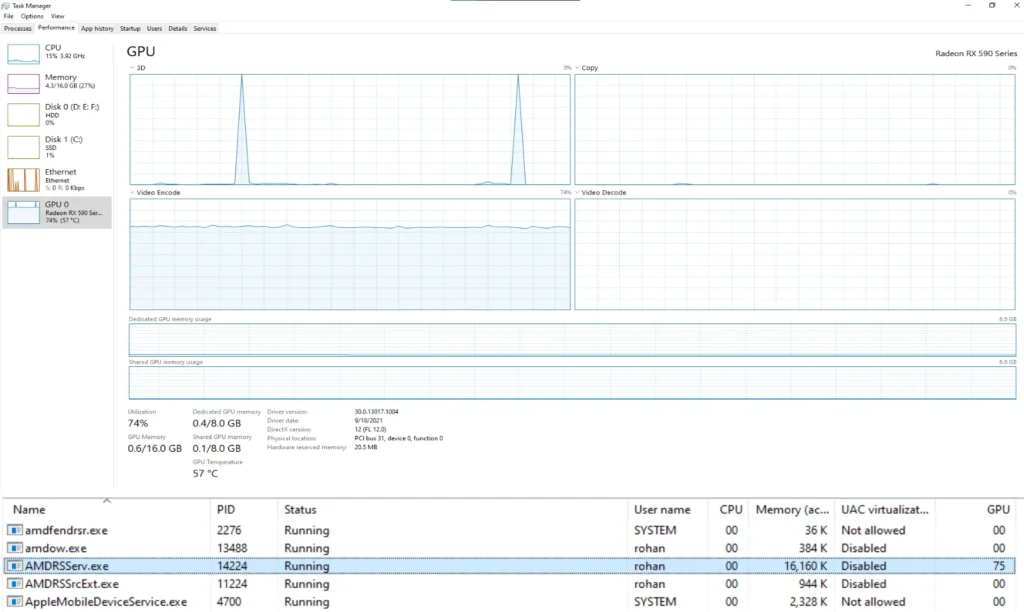Open the Options menu
This screenshot has width=1024, height=612.
33,17
